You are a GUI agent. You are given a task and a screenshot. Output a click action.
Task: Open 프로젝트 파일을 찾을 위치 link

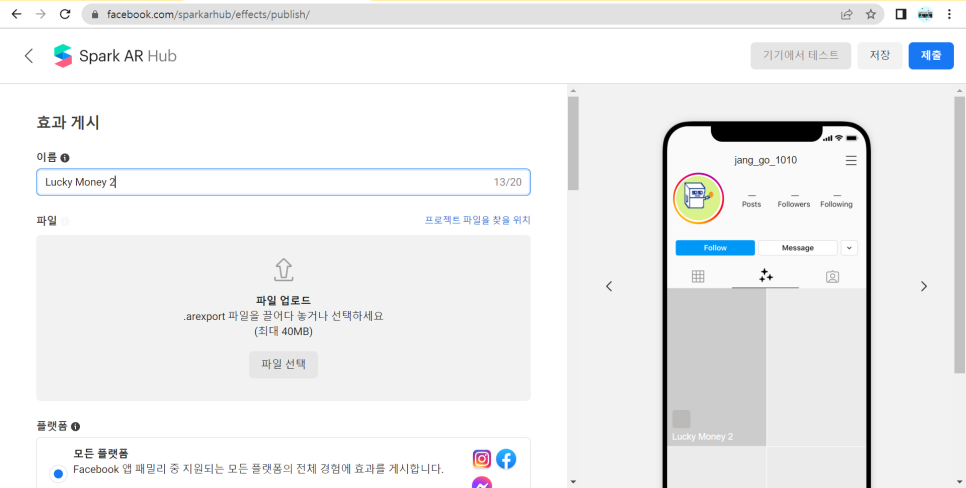477,220
